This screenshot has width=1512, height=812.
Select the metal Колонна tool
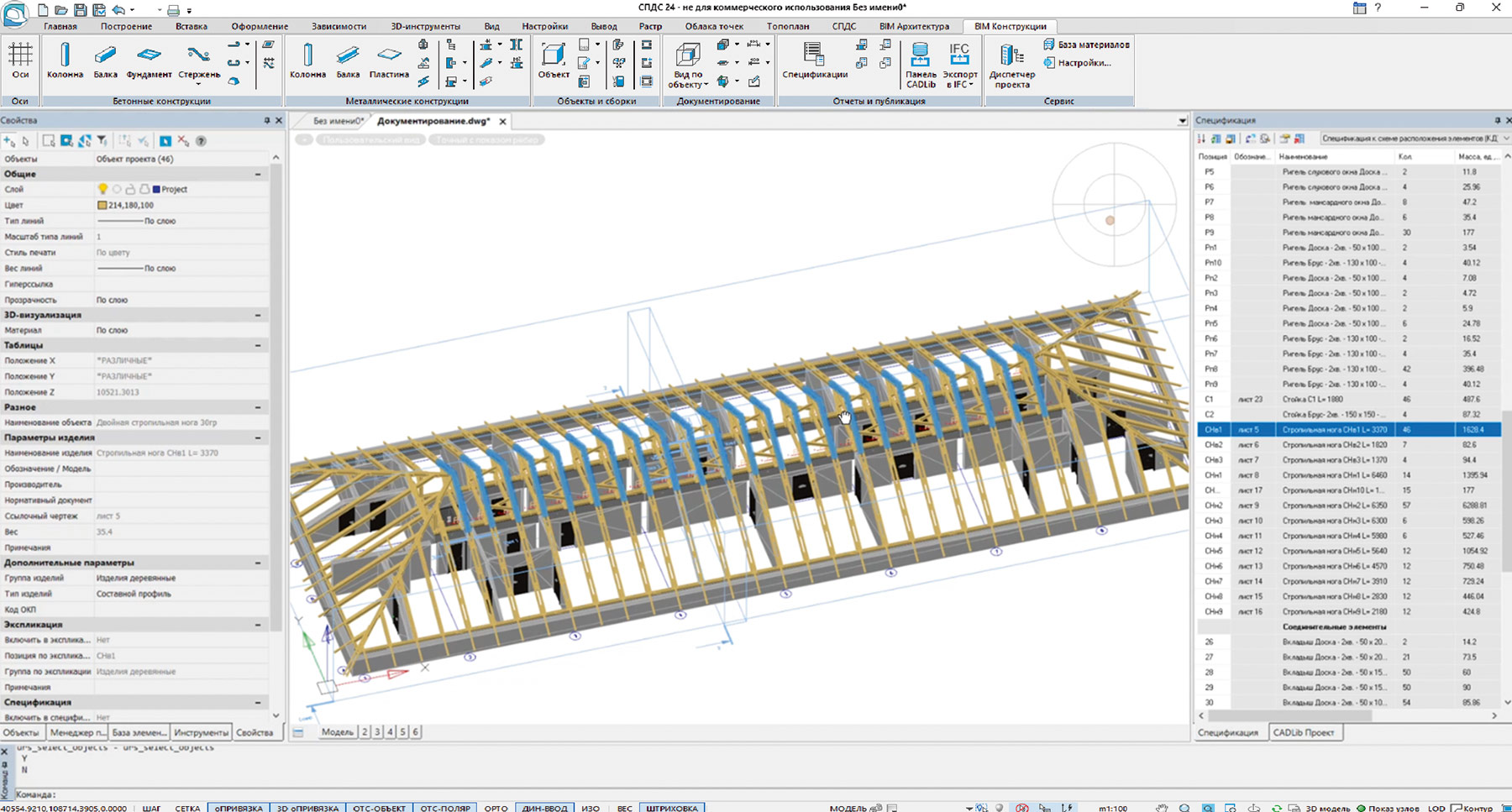pos(307,60)
